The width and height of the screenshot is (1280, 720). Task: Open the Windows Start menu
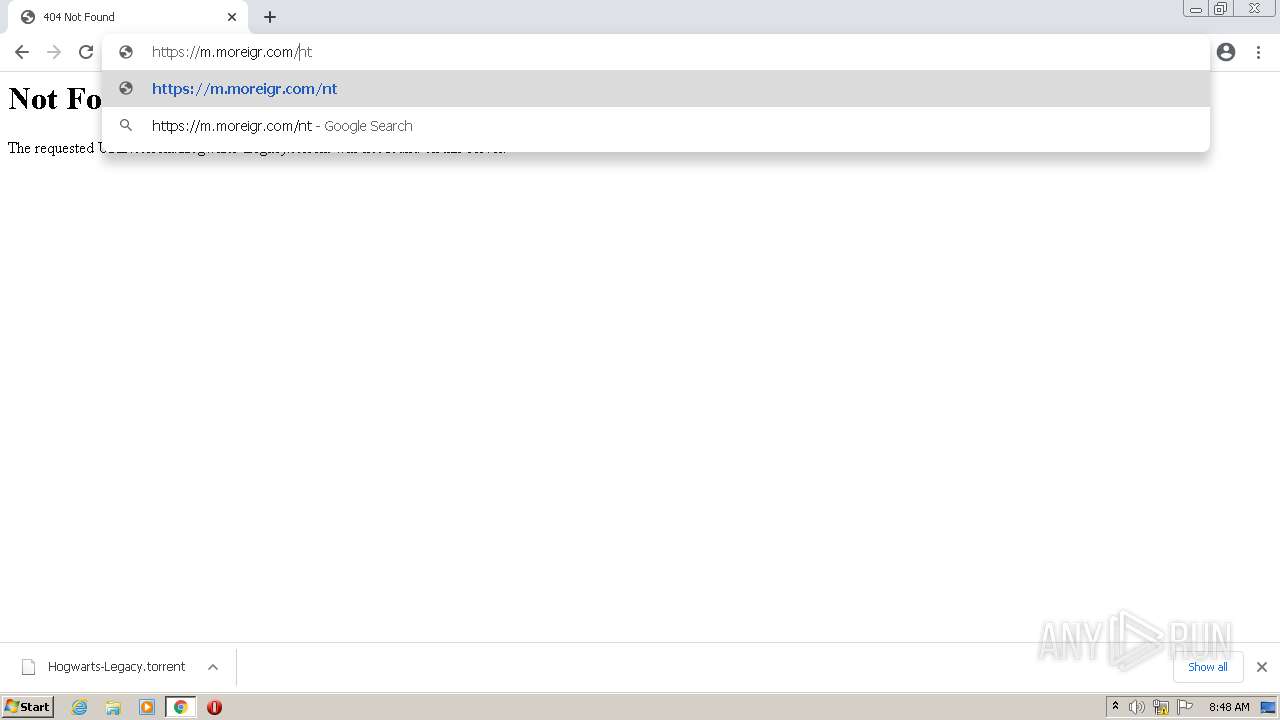[27, 707]
